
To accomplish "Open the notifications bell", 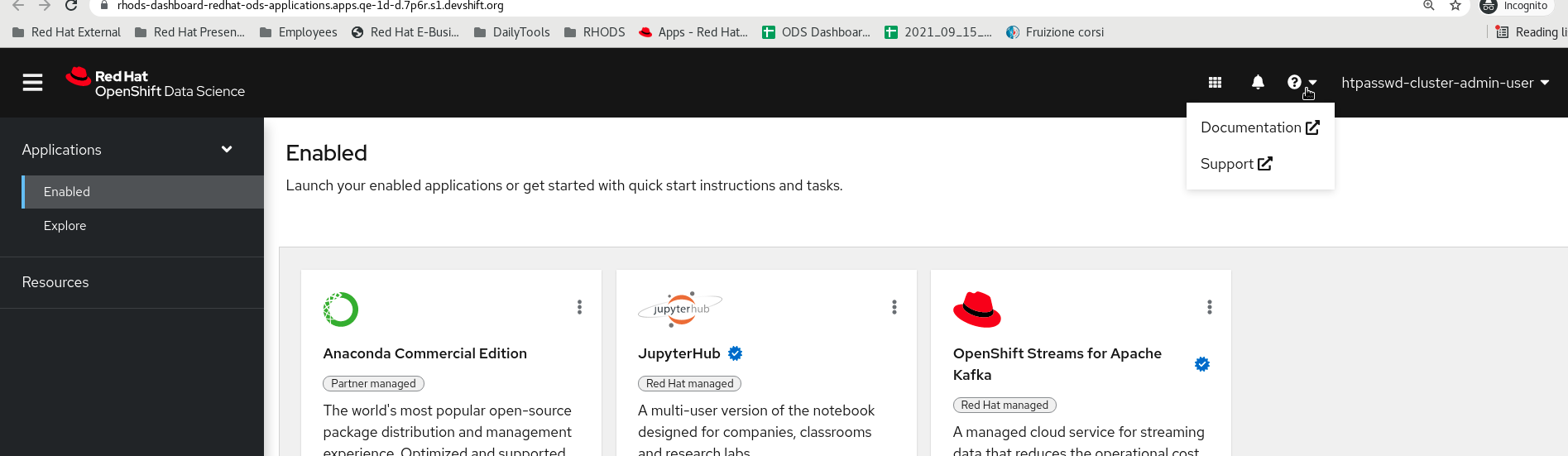I will 1258,83.
